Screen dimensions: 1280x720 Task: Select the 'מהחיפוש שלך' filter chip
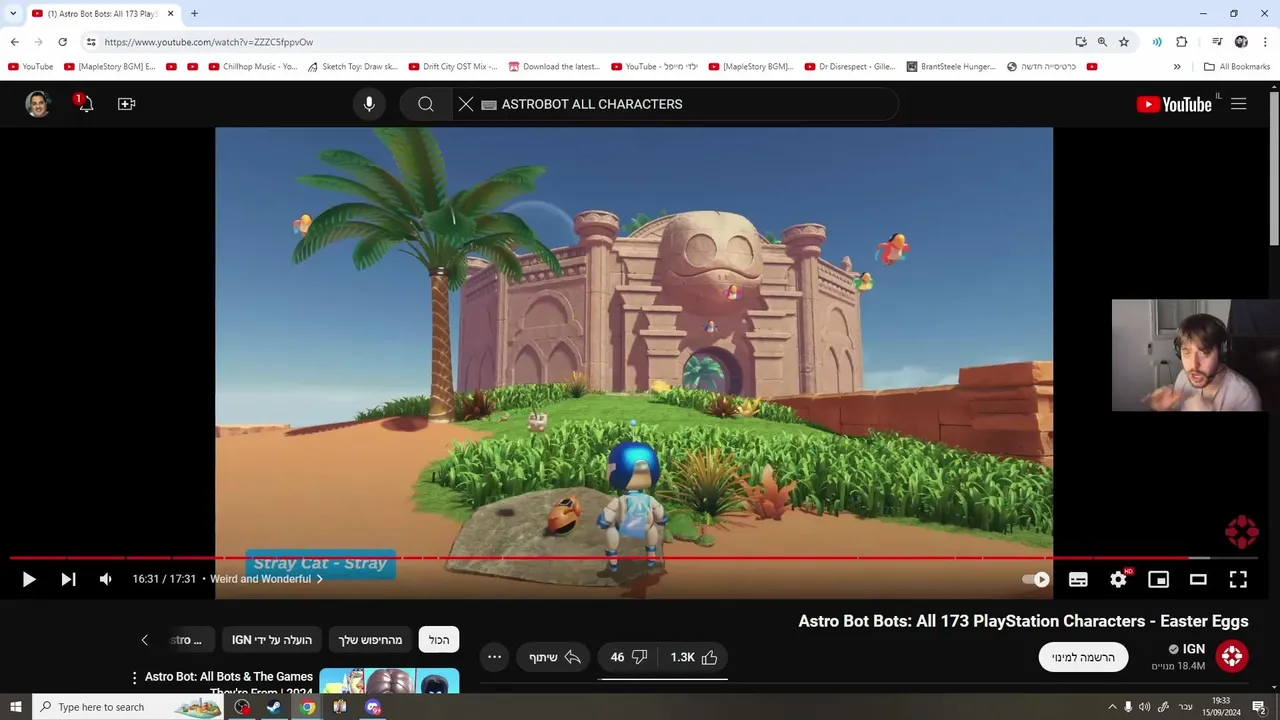point(370,640)
